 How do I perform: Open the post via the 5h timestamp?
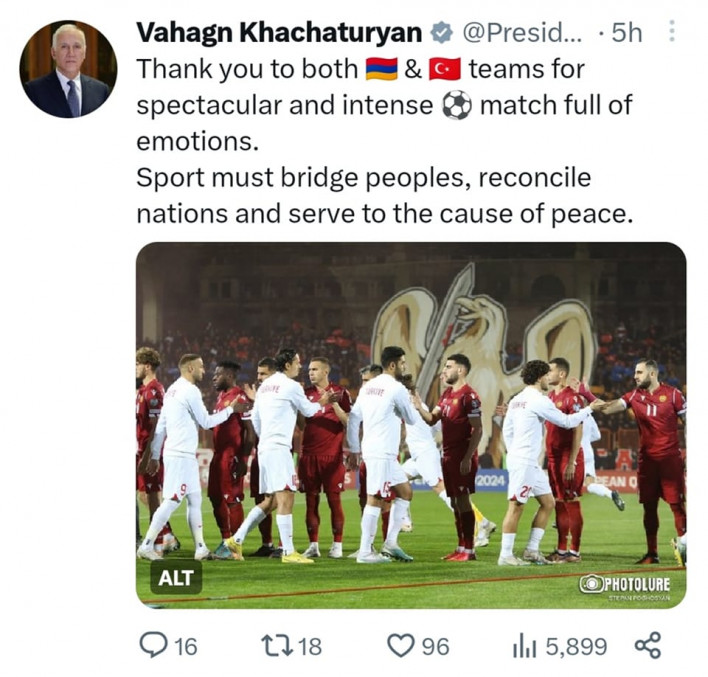pos(627,33)
